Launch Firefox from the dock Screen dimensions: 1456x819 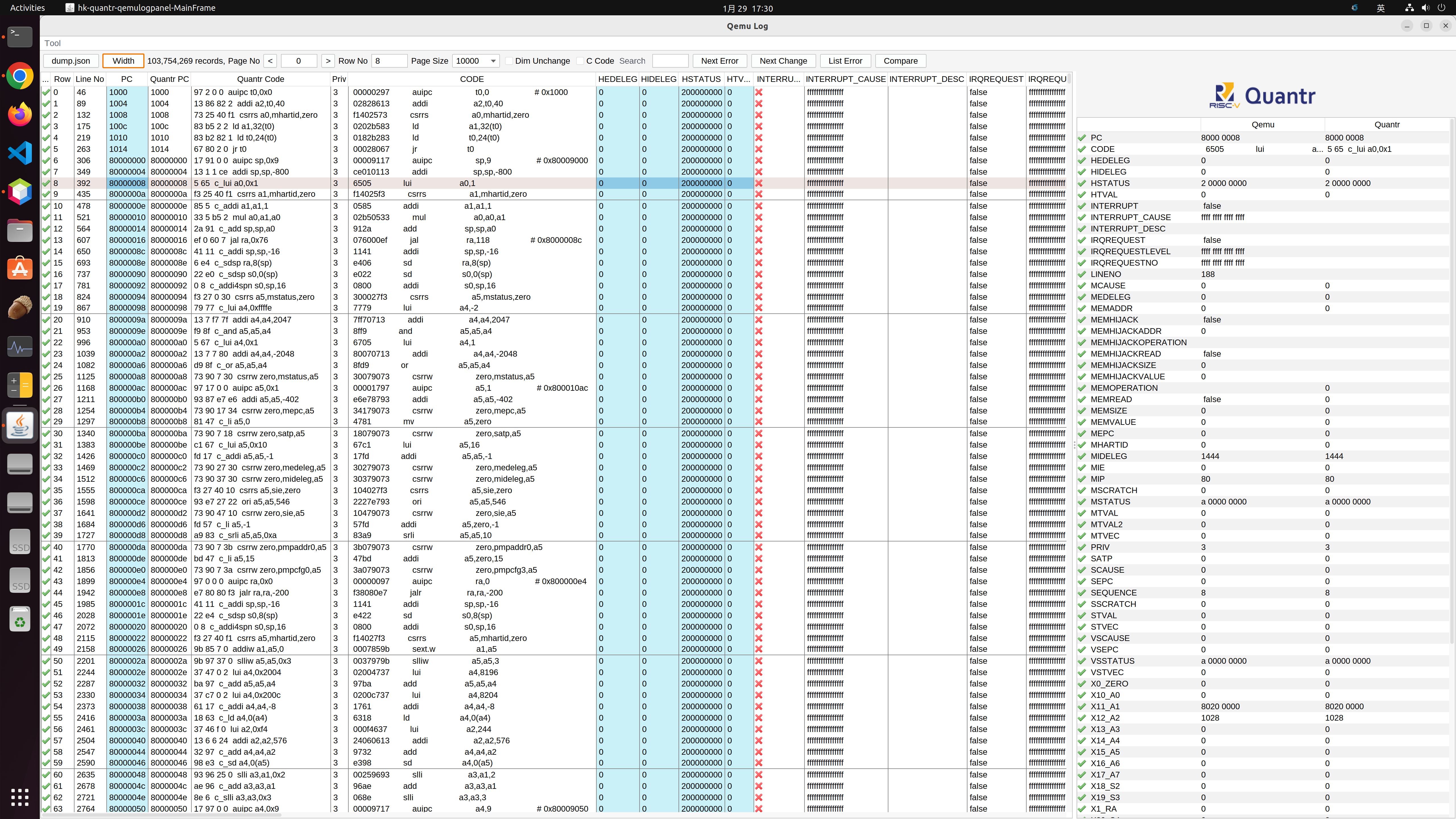pyautogui.click(x=20, y=114)
